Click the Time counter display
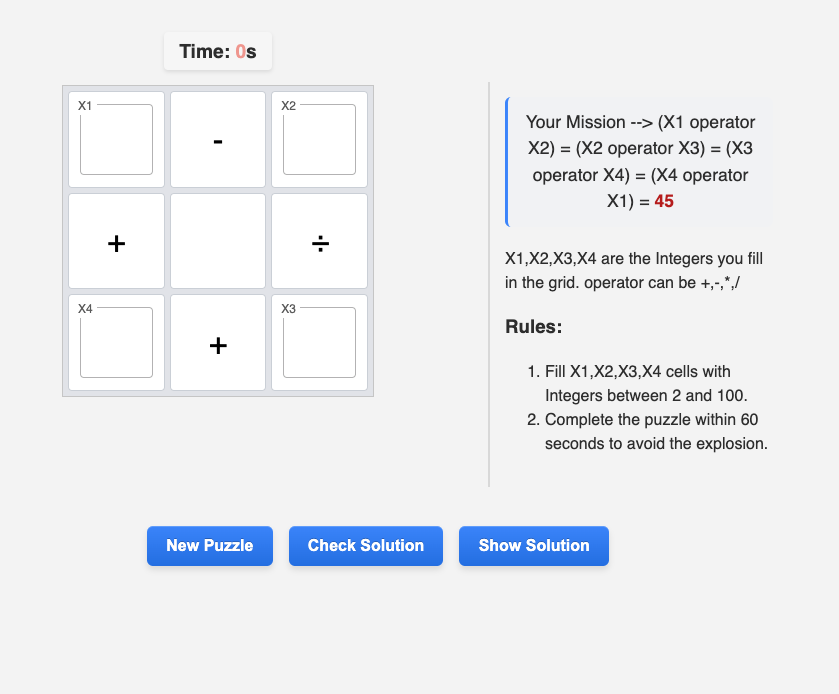839x694 pixels. [x=218, y=52]
